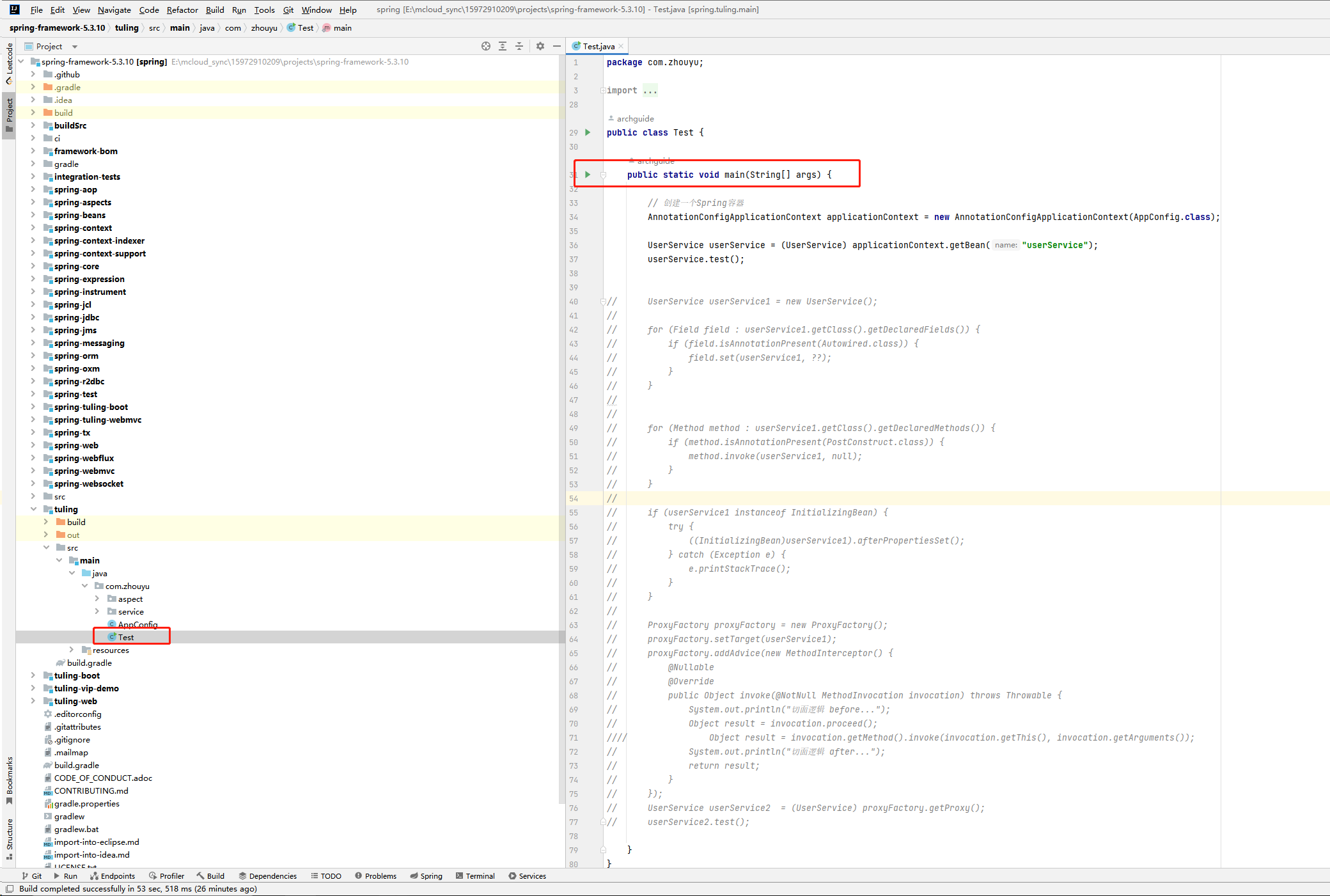
Task: Expand the tuling-boot module
Action: pos(33,675)
